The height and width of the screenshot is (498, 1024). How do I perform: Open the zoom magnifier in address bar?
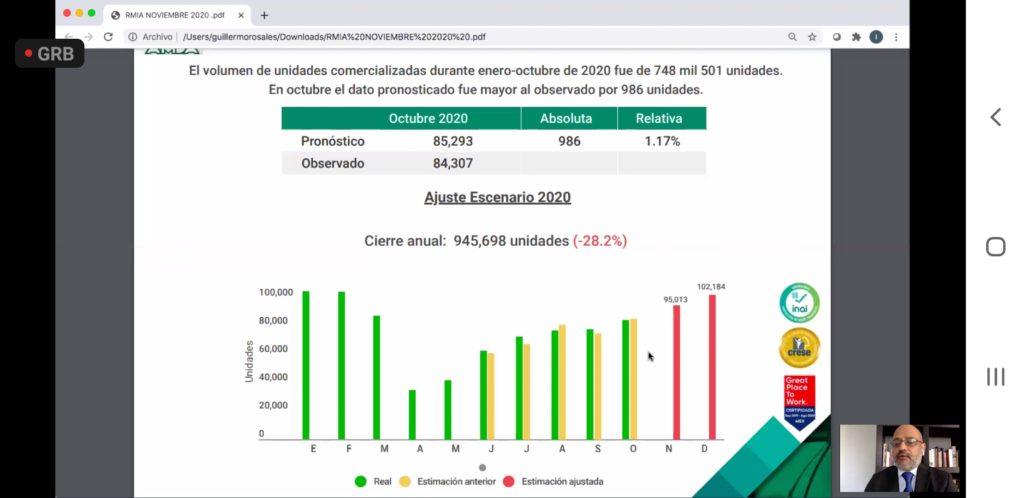click(792, 37)
